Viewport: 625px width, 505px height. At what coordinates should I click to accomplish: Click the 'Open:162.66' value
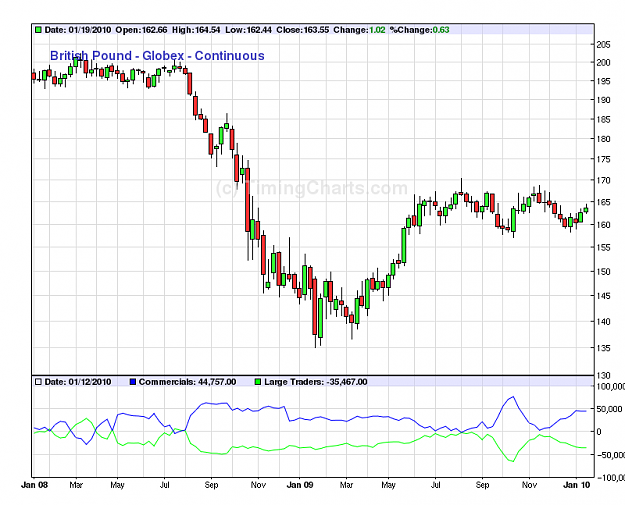coord(141,30)
